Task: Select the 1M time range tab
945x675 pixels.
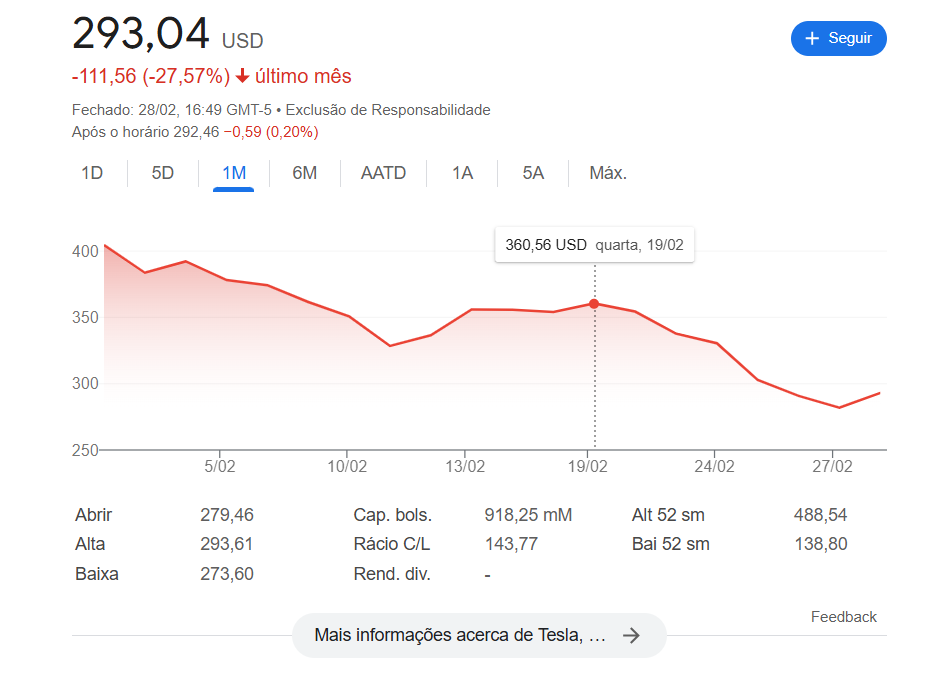Action: click(x=234, y=173)
